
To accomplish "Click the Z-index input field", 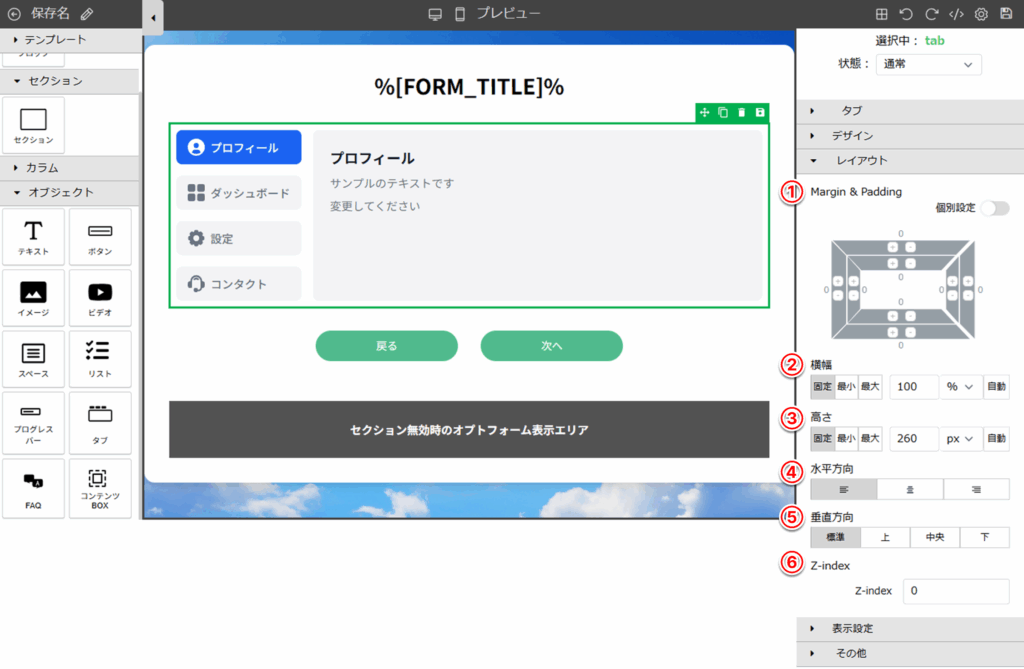I will pyautogui.click(x=955, y=591).
